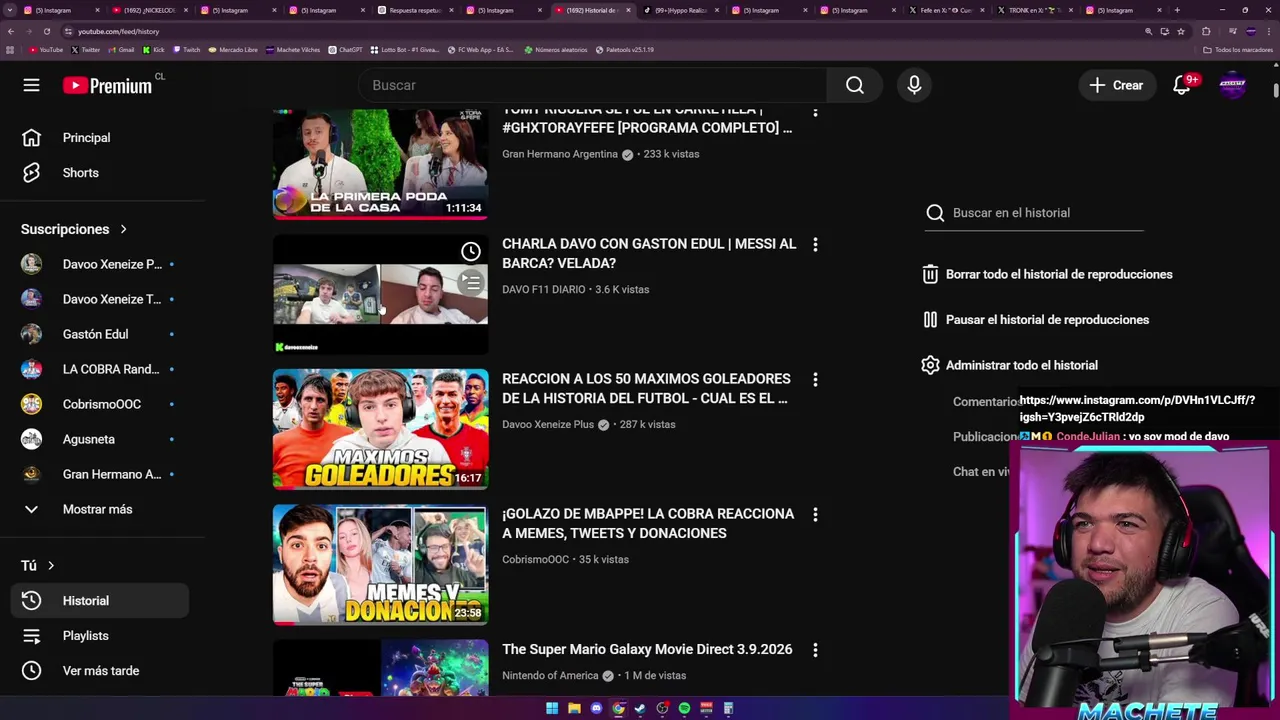
Task: Click the Mercado Libre bookmark
Action: pos(233,49)
